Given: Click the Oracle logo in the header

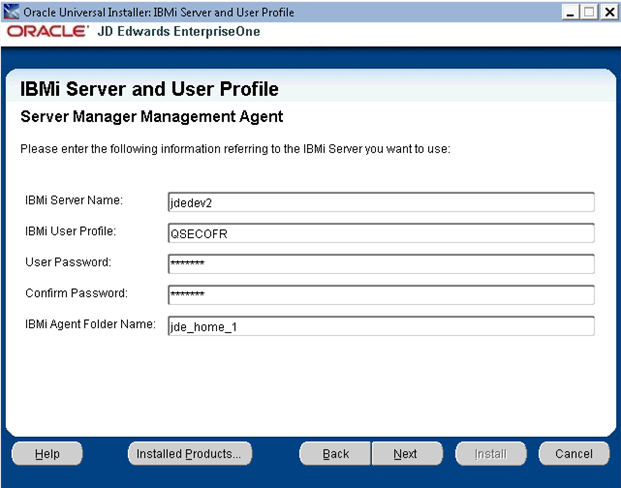Looking at the screenshot, I should (x=47, y=31).
